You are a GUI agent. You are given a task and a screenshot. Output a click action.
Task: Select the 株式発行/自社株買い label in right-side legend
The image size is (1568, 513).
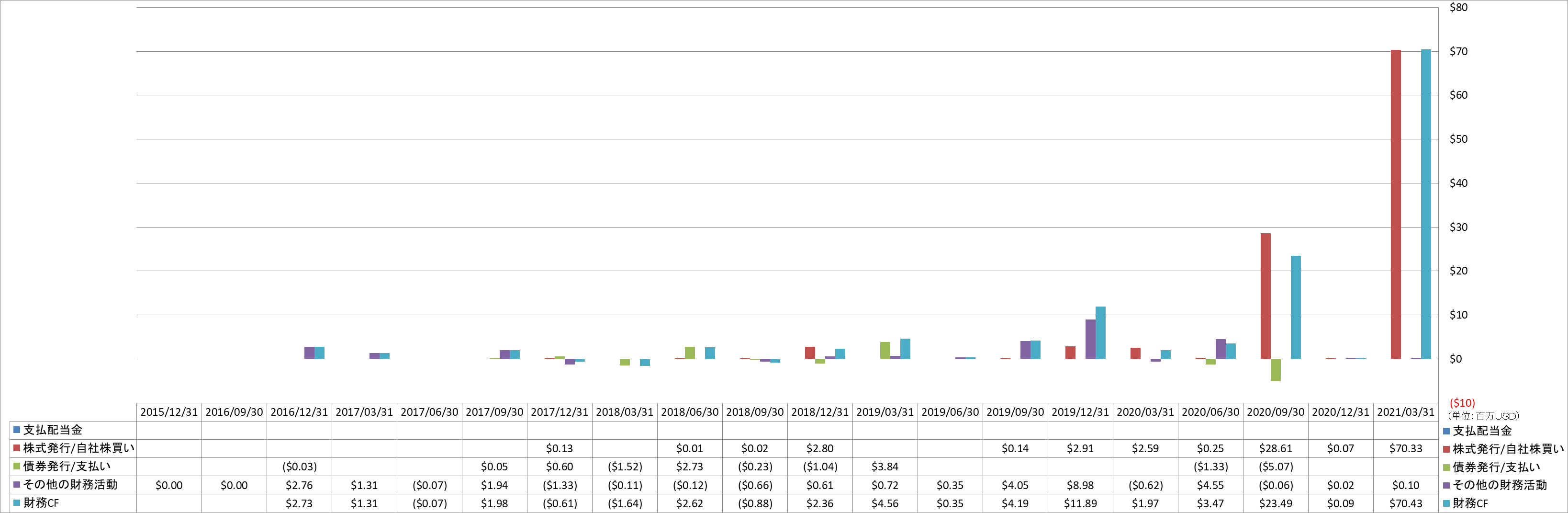pos(1508,449)
